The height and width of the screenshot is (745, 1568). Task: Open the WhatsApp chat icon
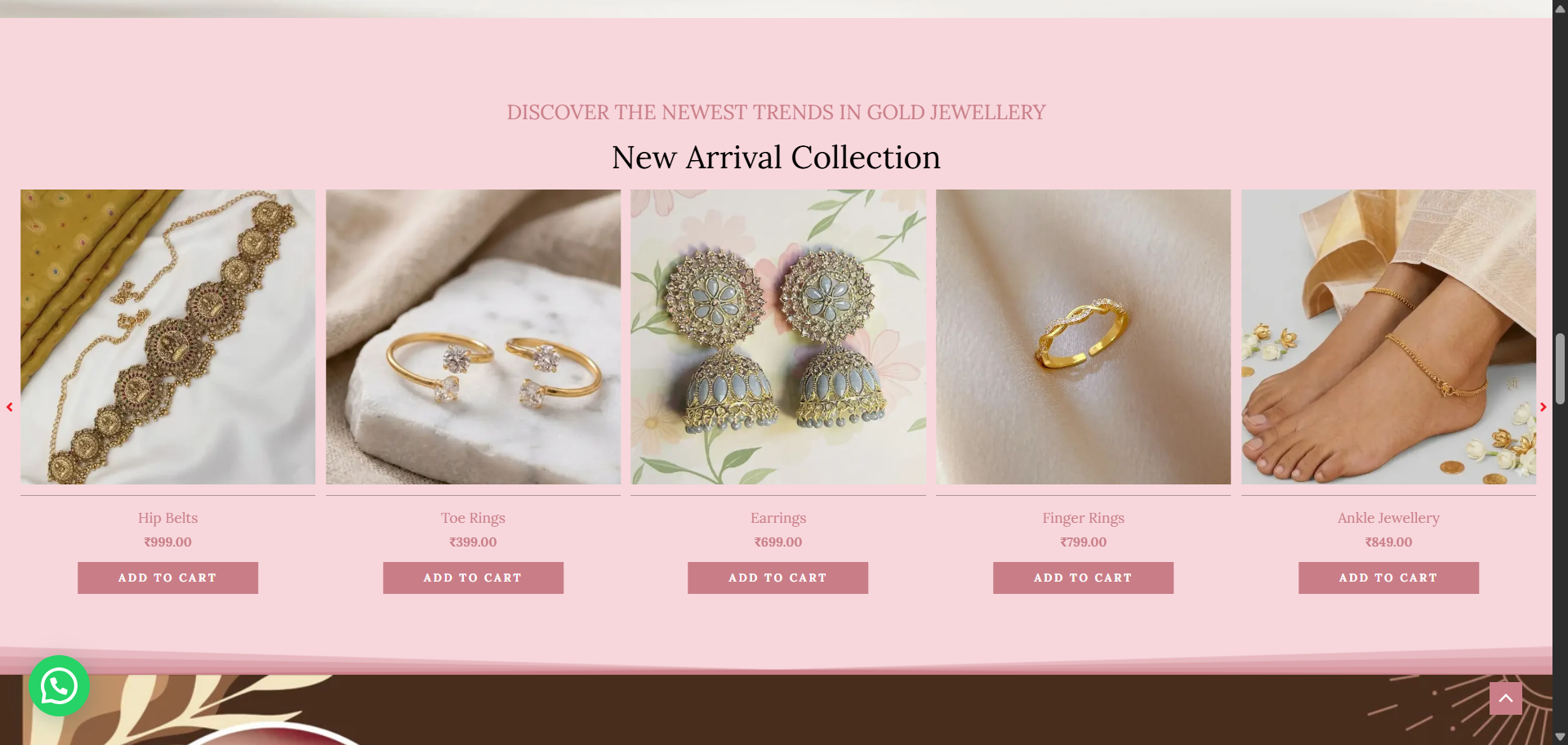point(59,686)
